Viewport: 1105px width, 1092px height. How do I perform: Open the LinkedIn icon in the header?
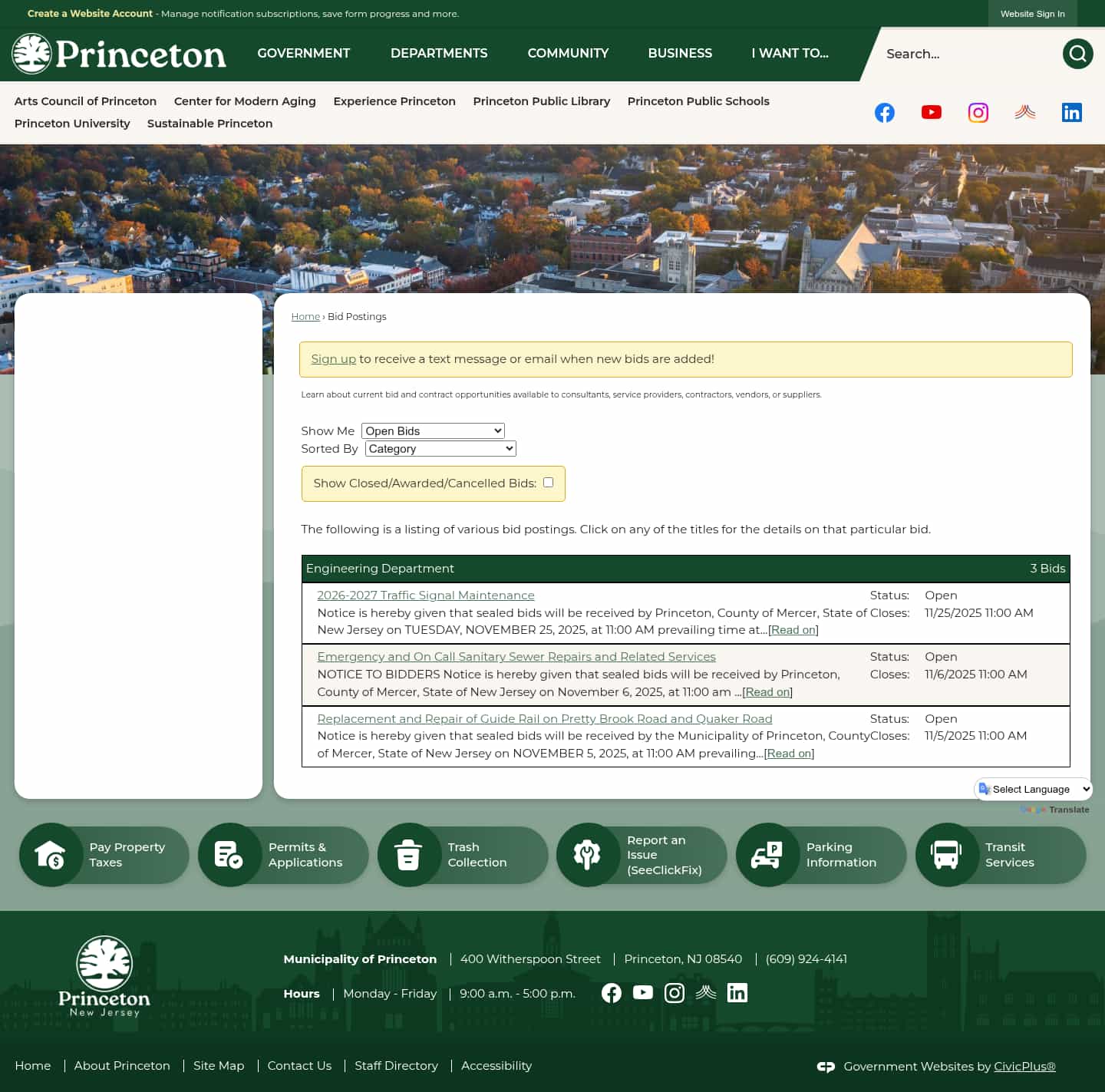pos(1071,112)
